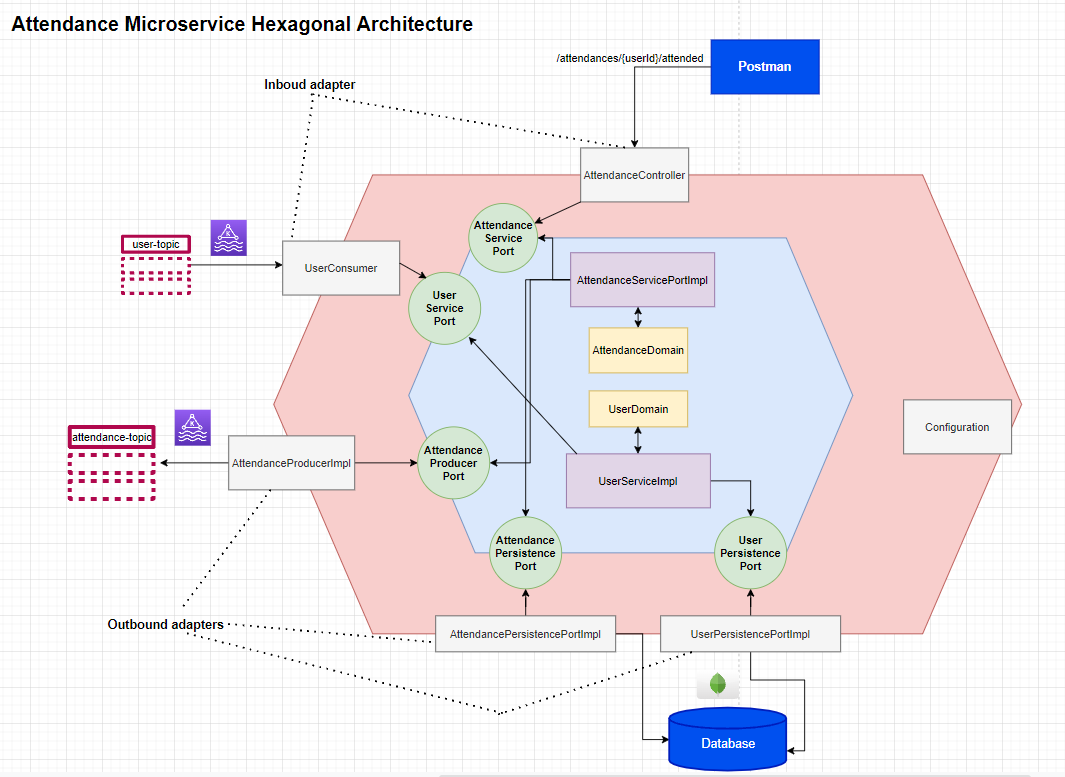This screenshot has width=1065, height=777.
Task: Select the User Service Port circle
Action: click(444, 308)
